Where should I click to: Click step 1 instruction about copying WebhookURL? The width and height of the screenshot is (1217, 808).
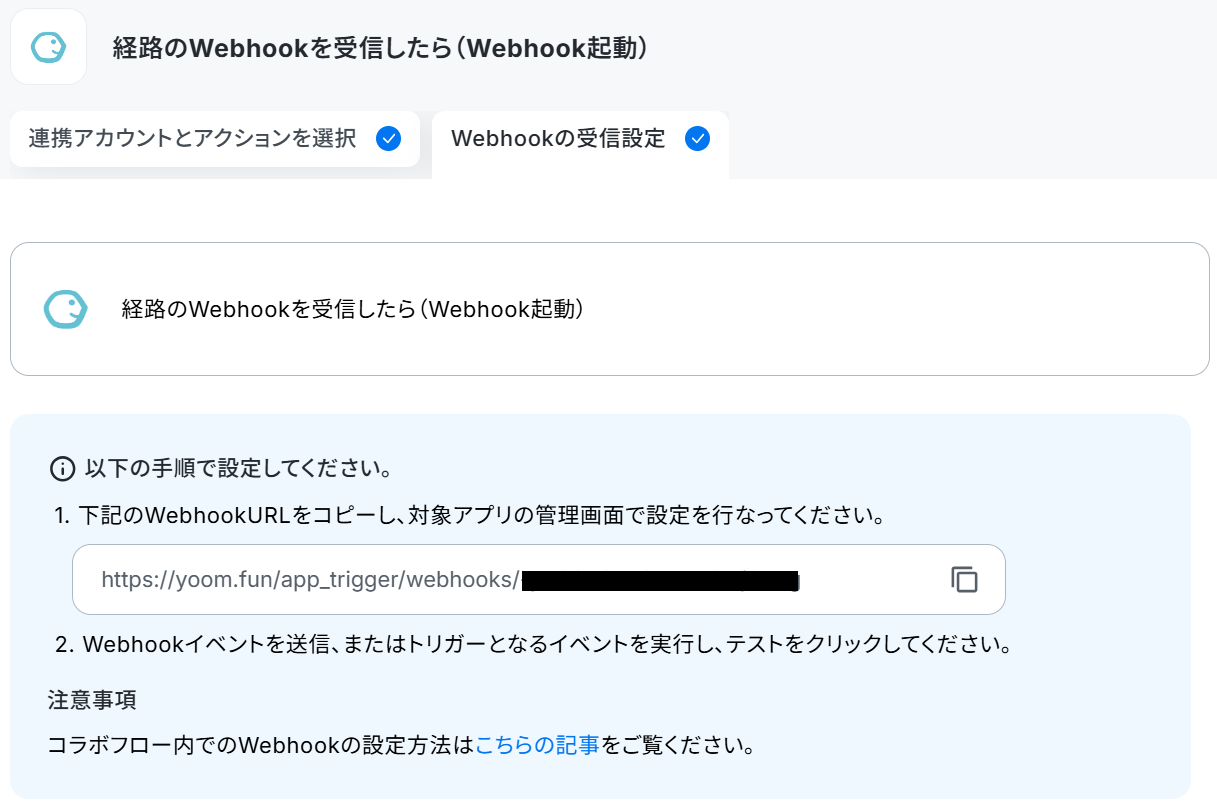coord(471,516)
